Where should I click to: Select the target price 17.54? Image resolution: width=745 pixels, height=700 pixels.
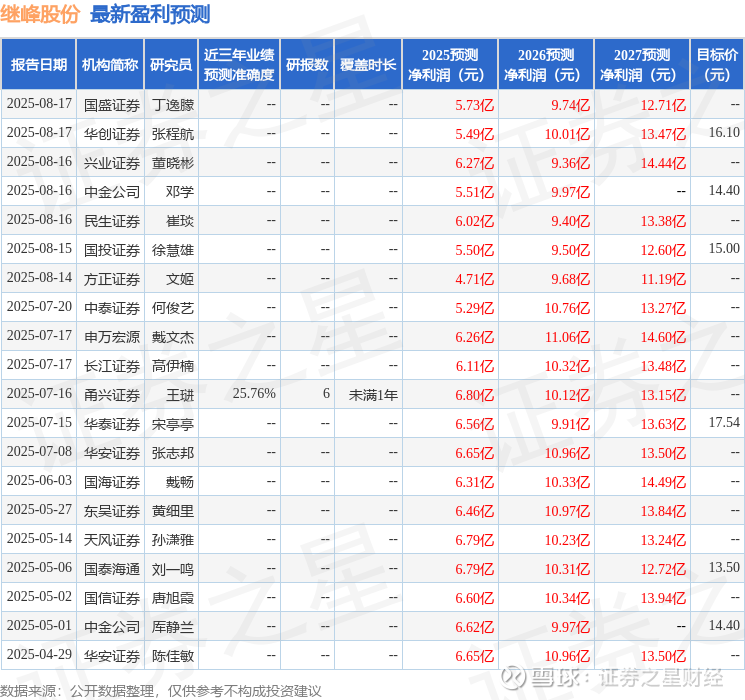pos(724,422)
